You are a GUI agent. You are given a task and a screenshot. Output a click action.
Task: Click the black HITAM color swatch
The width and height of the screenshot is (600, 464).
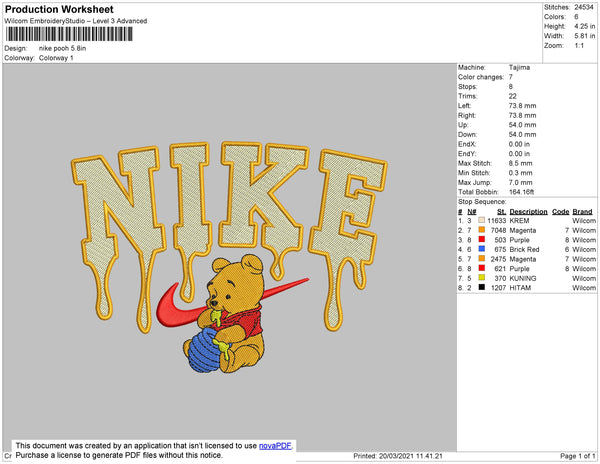tap(480, 287)
